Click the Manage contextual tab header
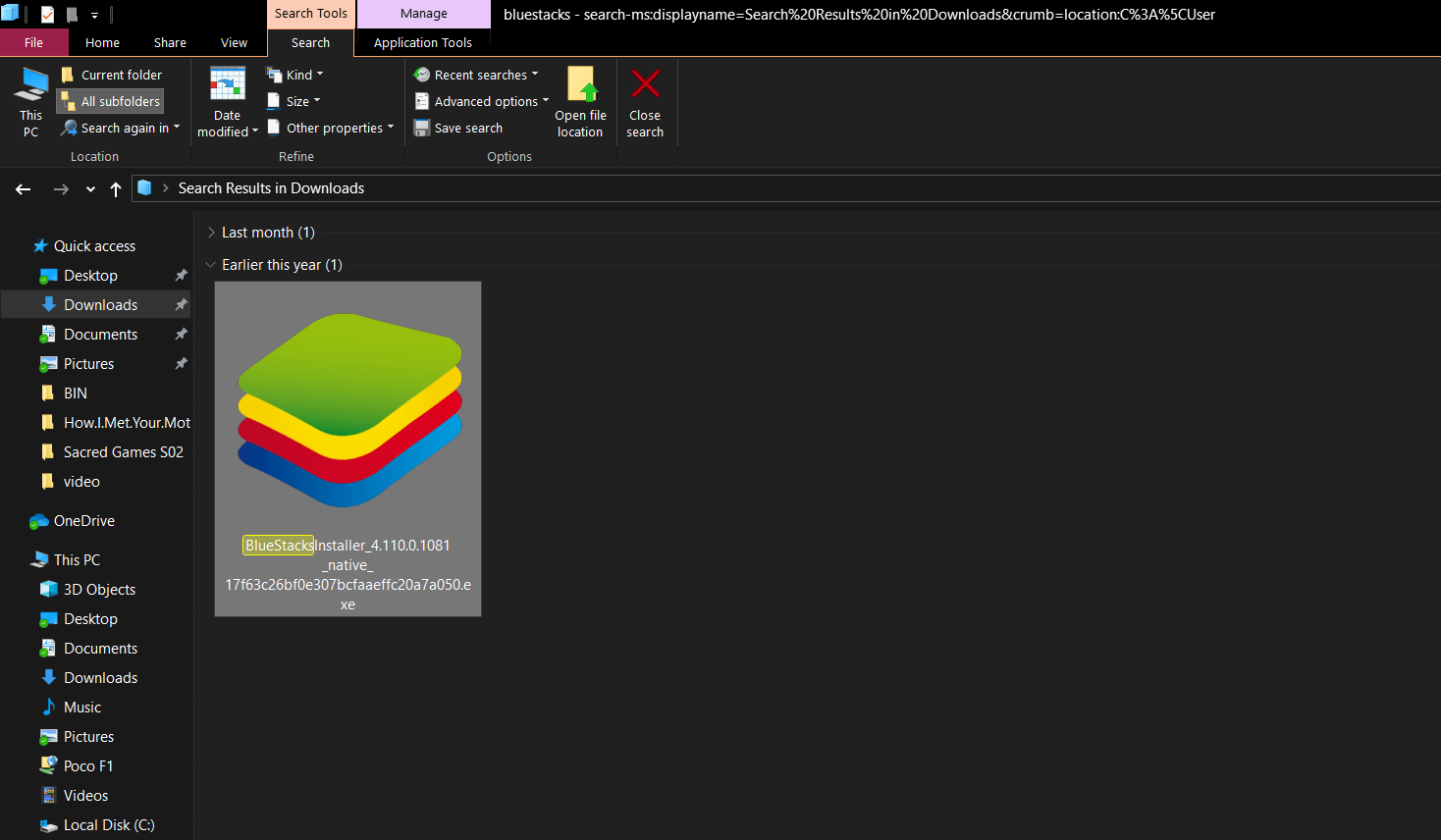This screenshot has height=840, width=1441. pyautogui.click(x=424, y=14)
